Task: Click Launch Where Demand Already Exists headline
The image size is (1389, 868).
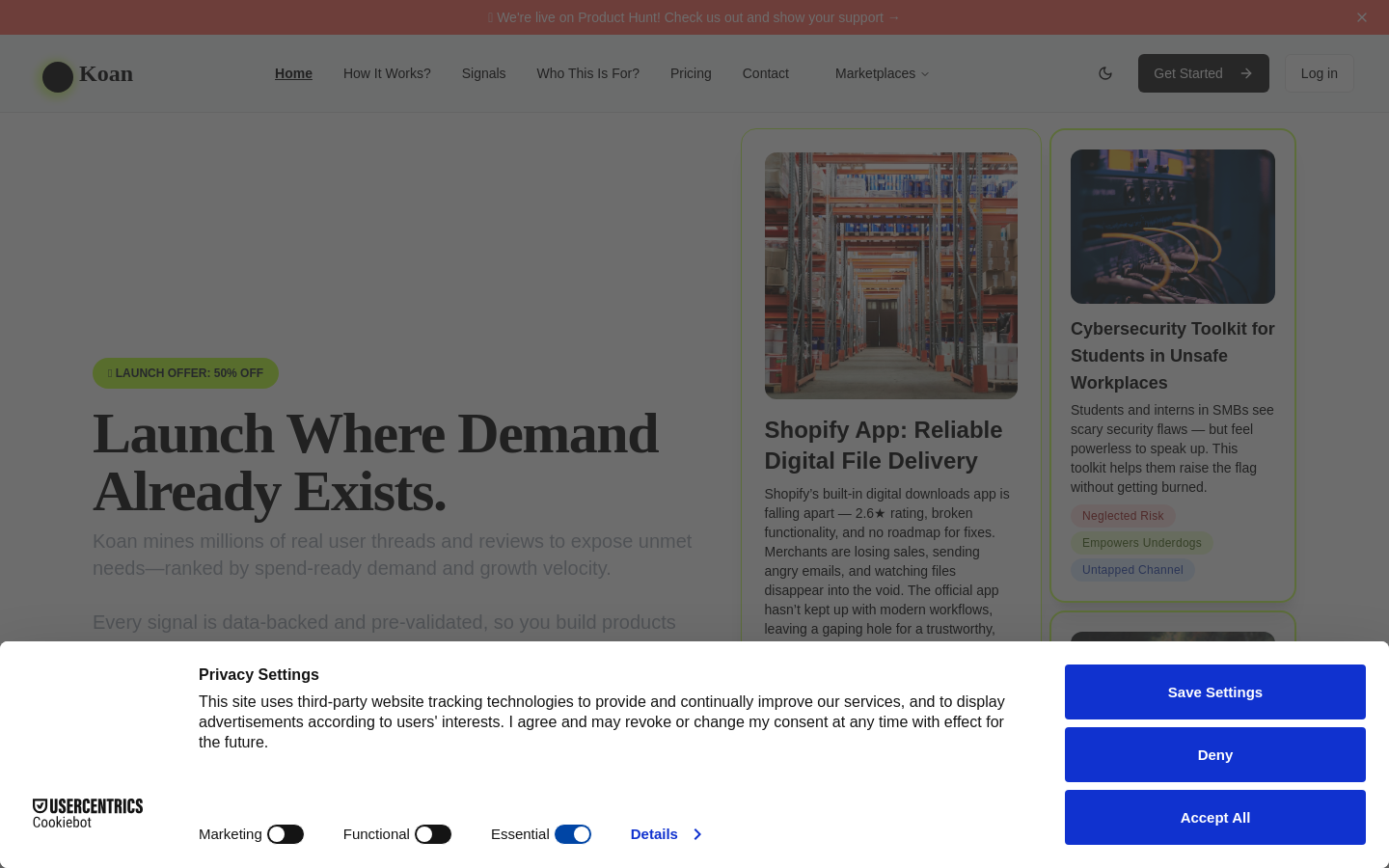Action: (375, 463)
